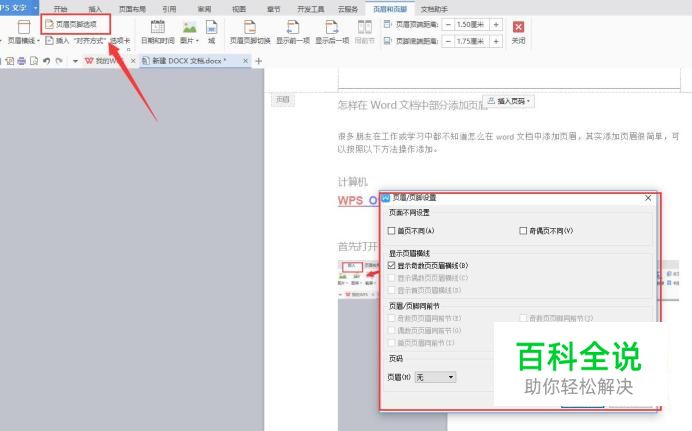This screenshot has width=692, height=431.
Task: Click the 页眉页脚切换 switch icon
Action: 250,27
